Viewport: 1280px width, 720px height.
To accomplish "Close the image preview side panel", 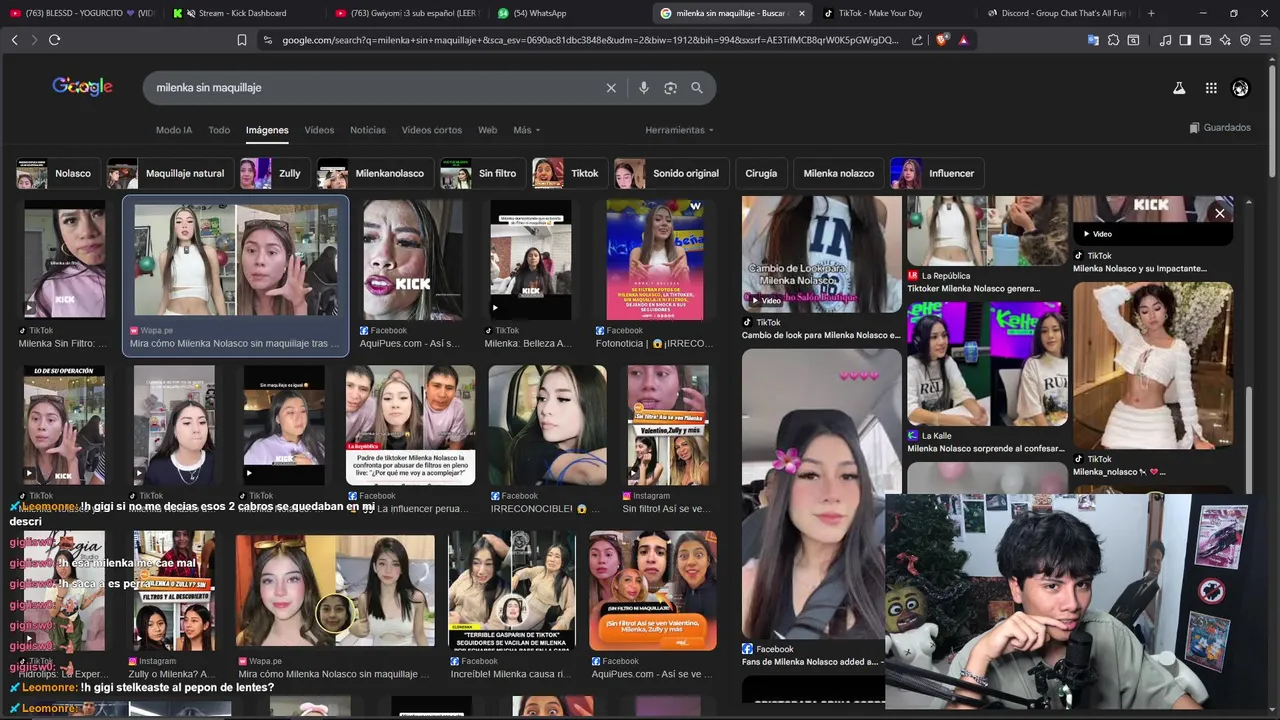I will [1219, 213].
